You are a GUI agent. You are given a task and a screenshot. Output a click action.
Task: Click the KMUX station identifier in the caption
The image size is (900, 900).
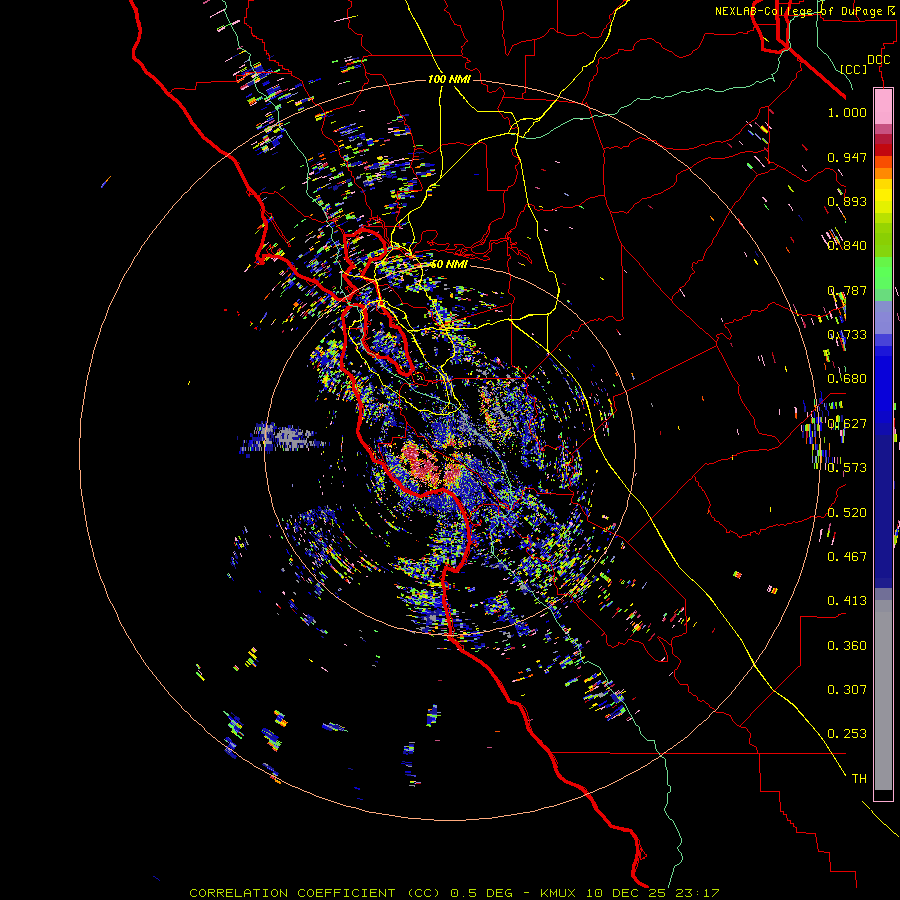(x=559, y=893)
